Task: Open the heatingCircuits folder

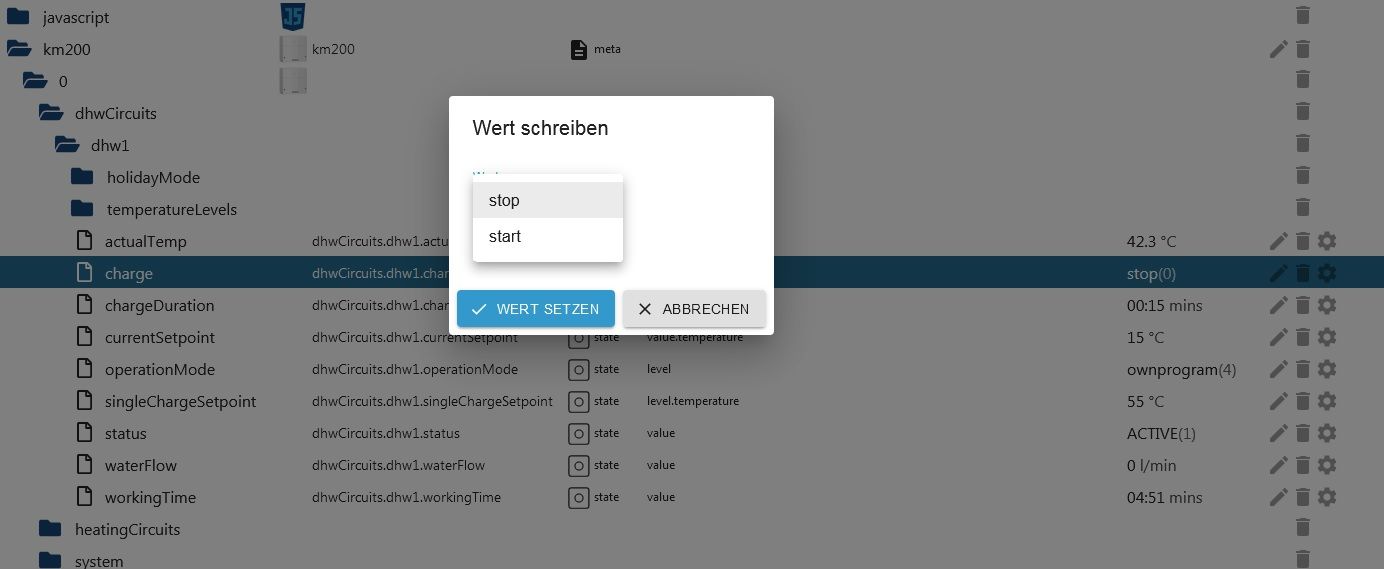Action: point(51,529)
